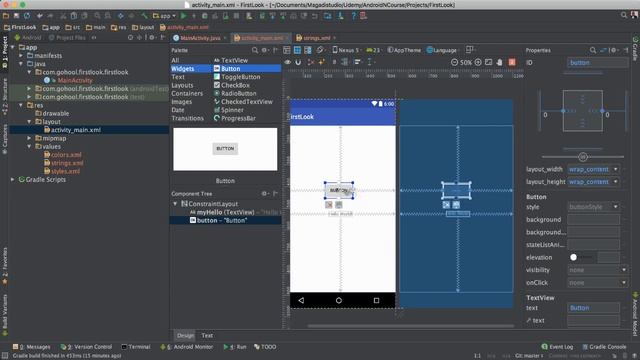
Task: Open the Android Monitor tool window
Action: [187, 347]
